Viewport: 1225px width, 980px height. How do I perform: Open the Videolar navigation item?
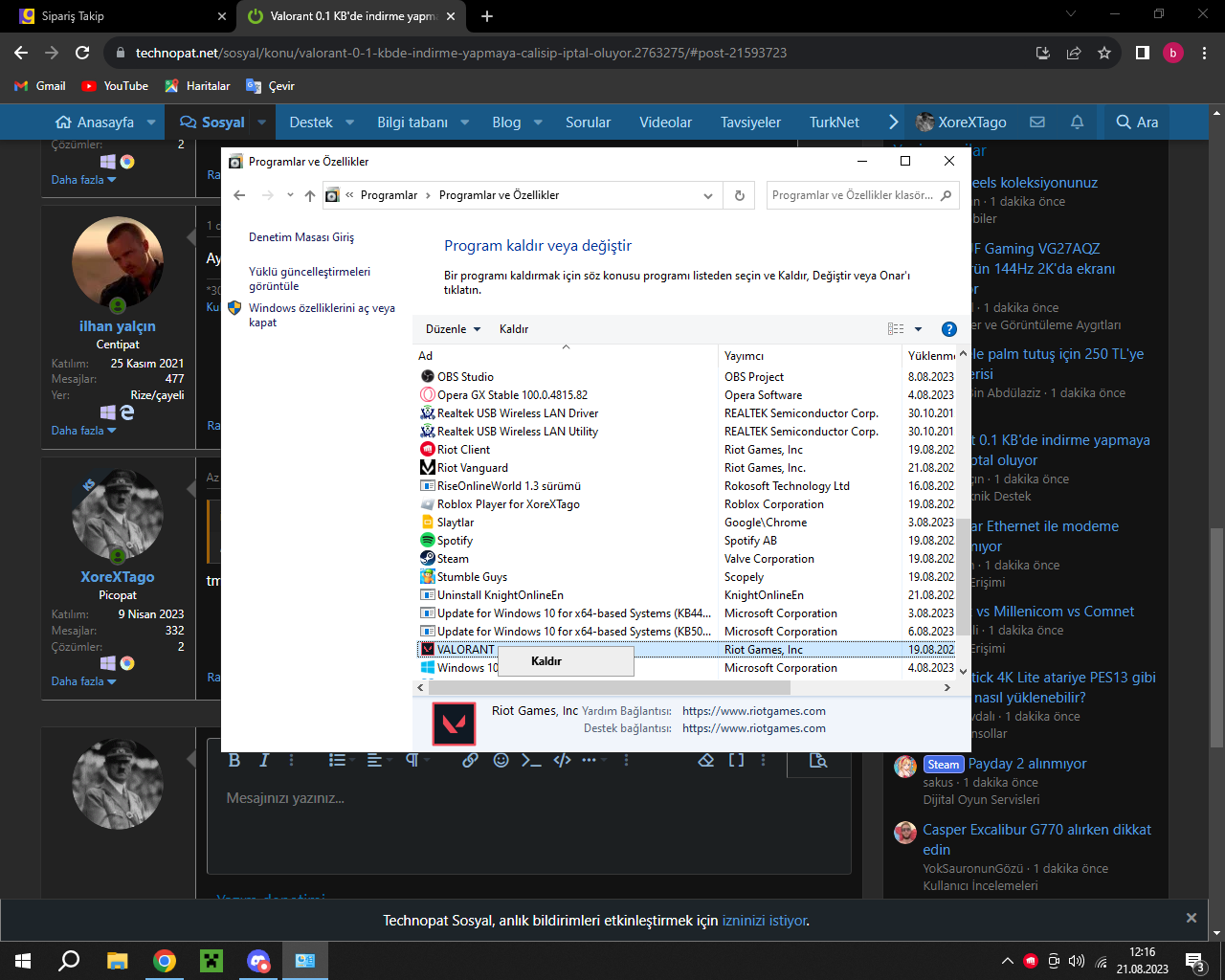(x=665, y=122)
